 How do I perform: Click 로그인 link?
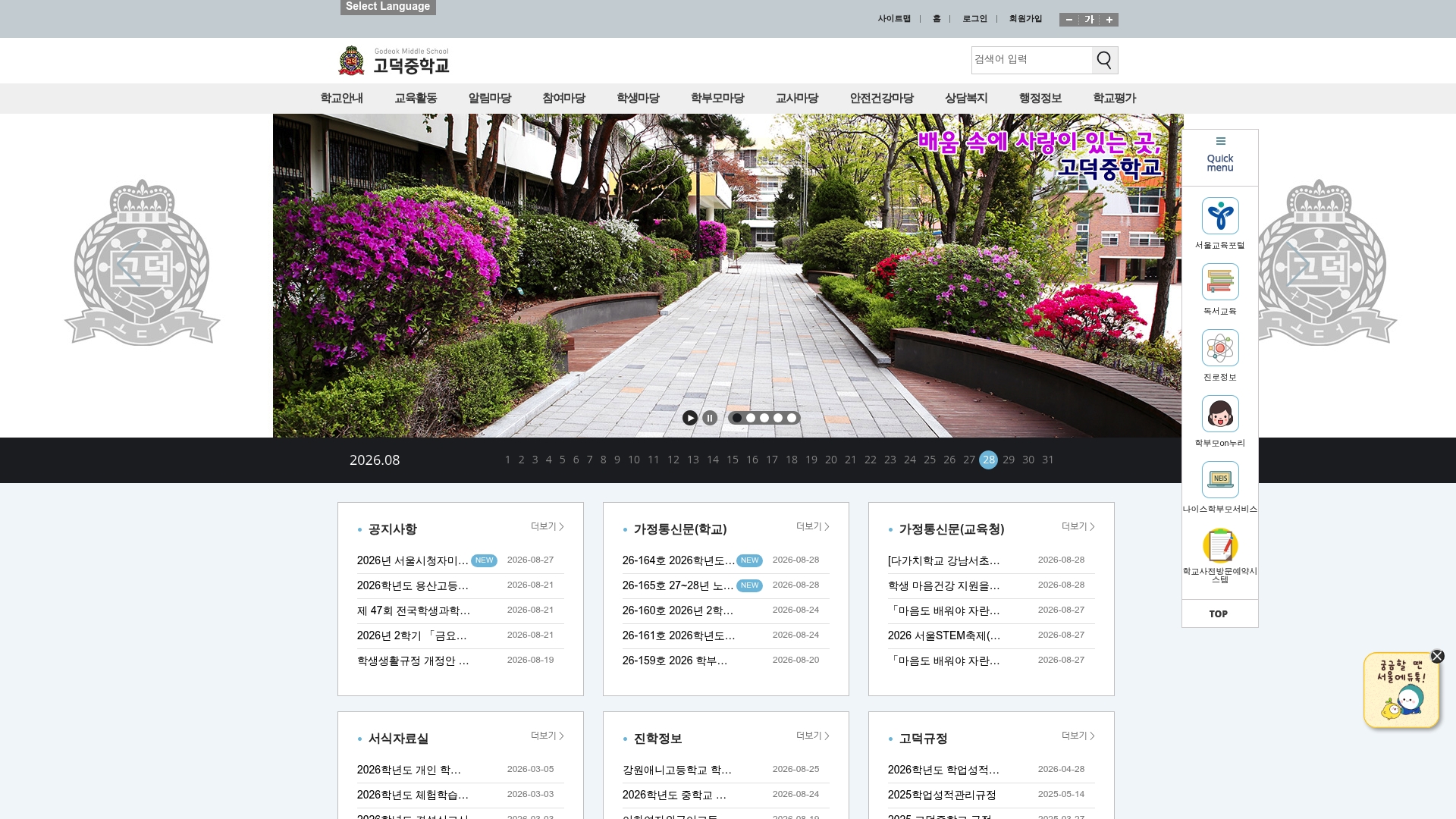coord(975,19)
